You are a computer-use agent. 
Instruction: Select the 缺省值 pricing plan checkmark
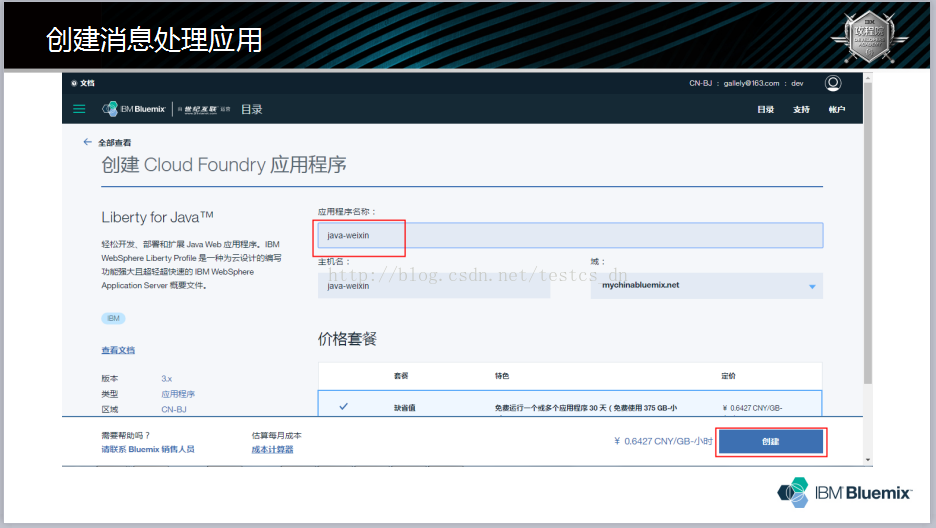(x=343, y=406)
